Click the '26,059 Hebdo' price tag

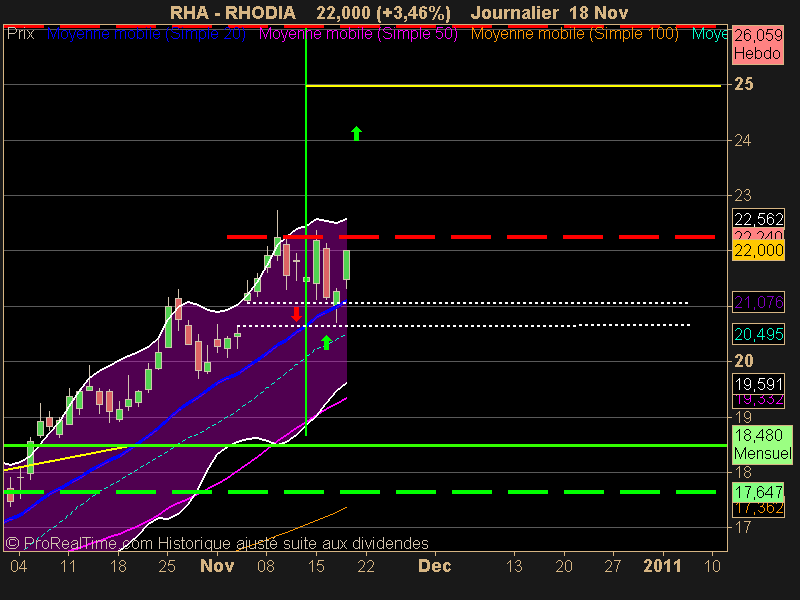click(x=758, y=44)
